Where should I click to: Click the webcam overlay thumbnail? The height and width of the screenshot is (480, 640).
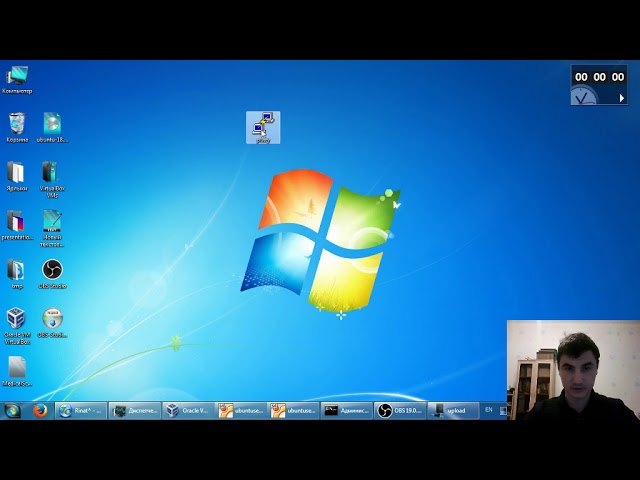573,370
